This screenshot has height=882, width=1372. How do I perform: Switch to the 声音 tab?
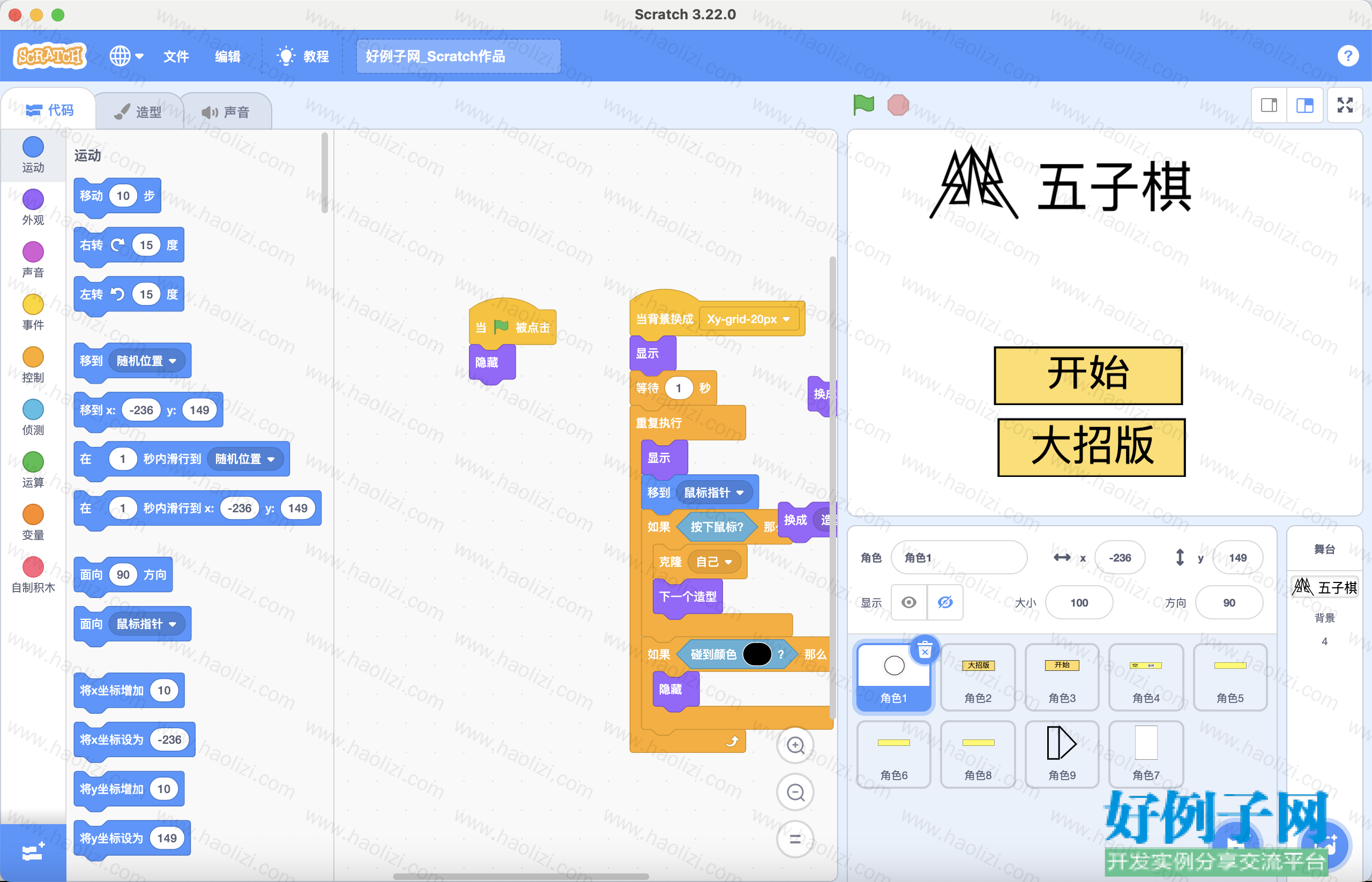[226, 111]
